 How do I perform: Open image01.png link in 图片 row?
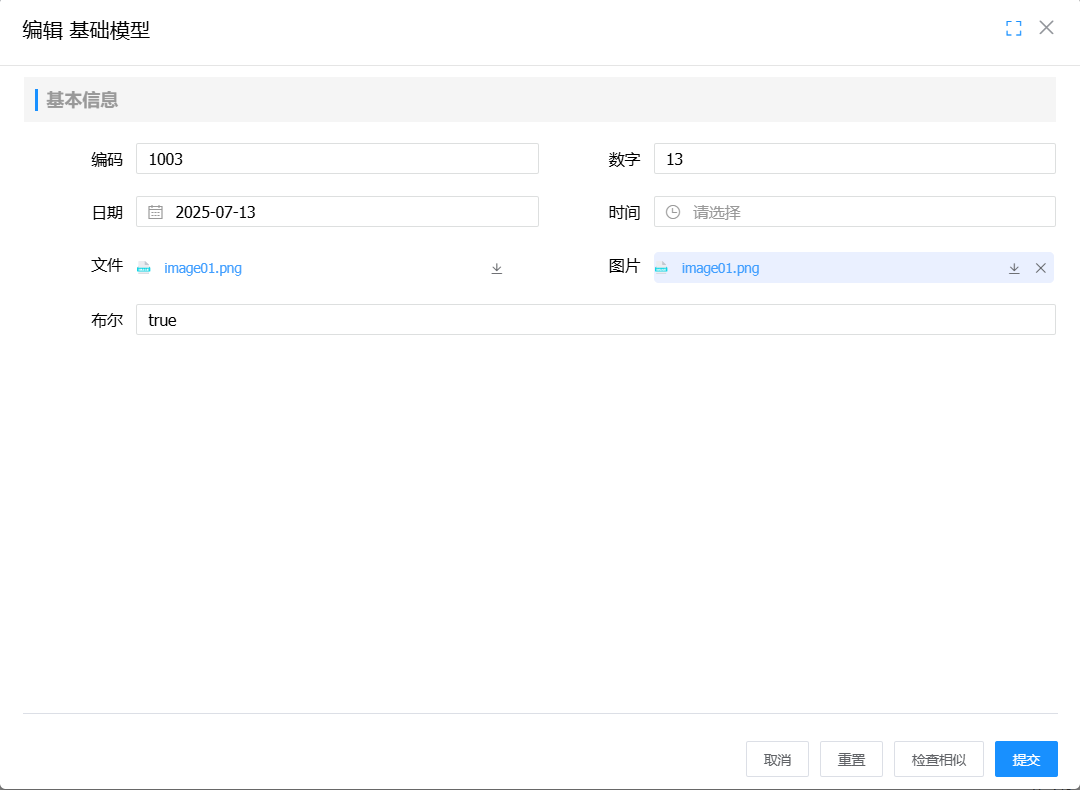(720, 268)
